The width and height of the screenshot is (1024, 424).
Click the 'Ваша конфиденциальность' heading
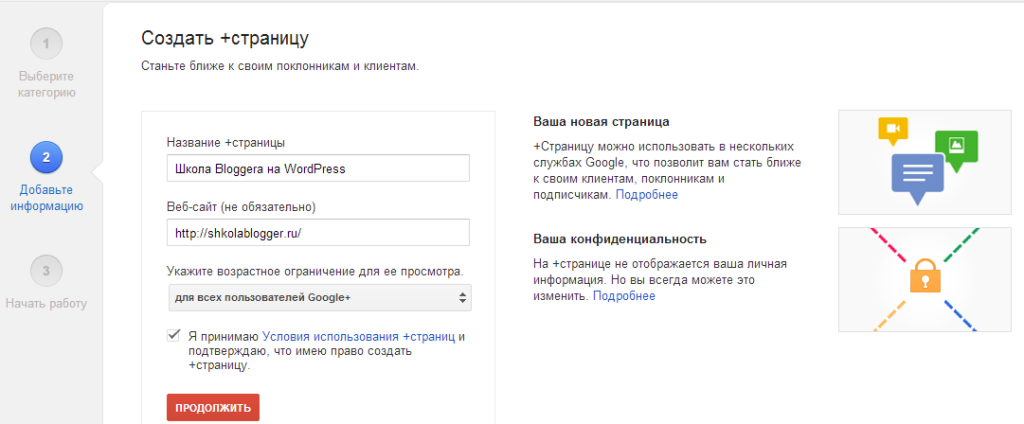tap(620, 238)
